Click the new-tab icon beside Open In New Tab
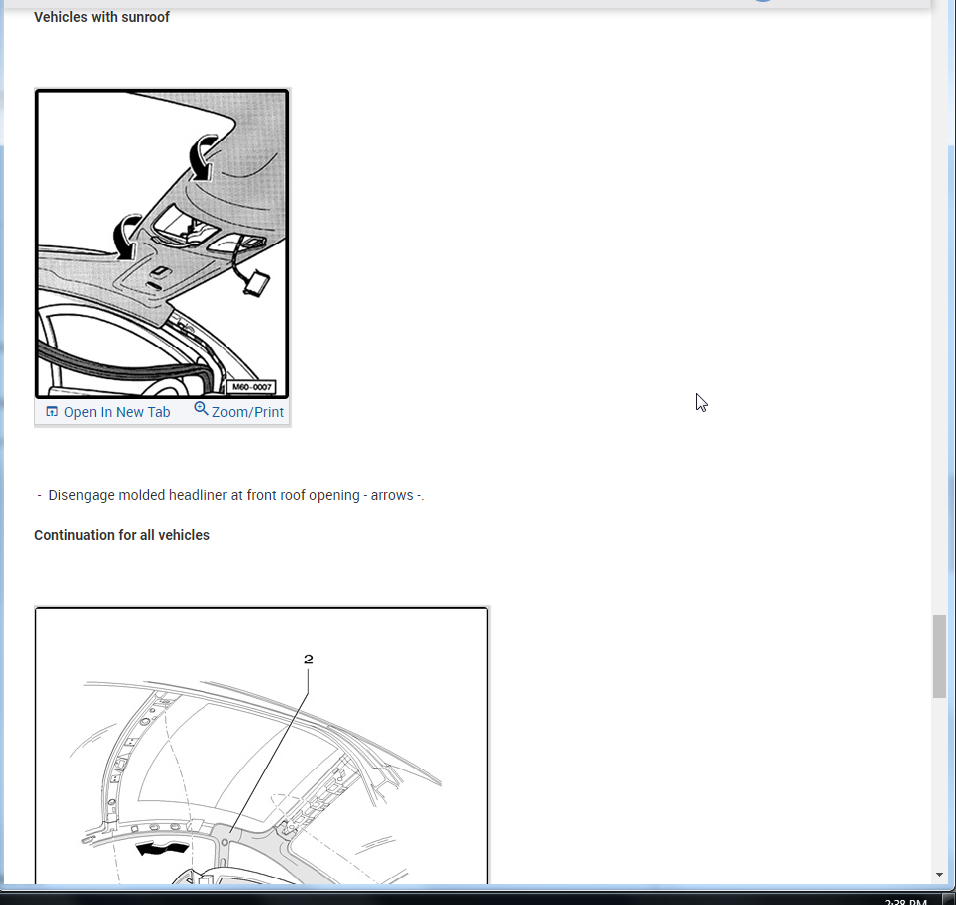 coord(52,412)
